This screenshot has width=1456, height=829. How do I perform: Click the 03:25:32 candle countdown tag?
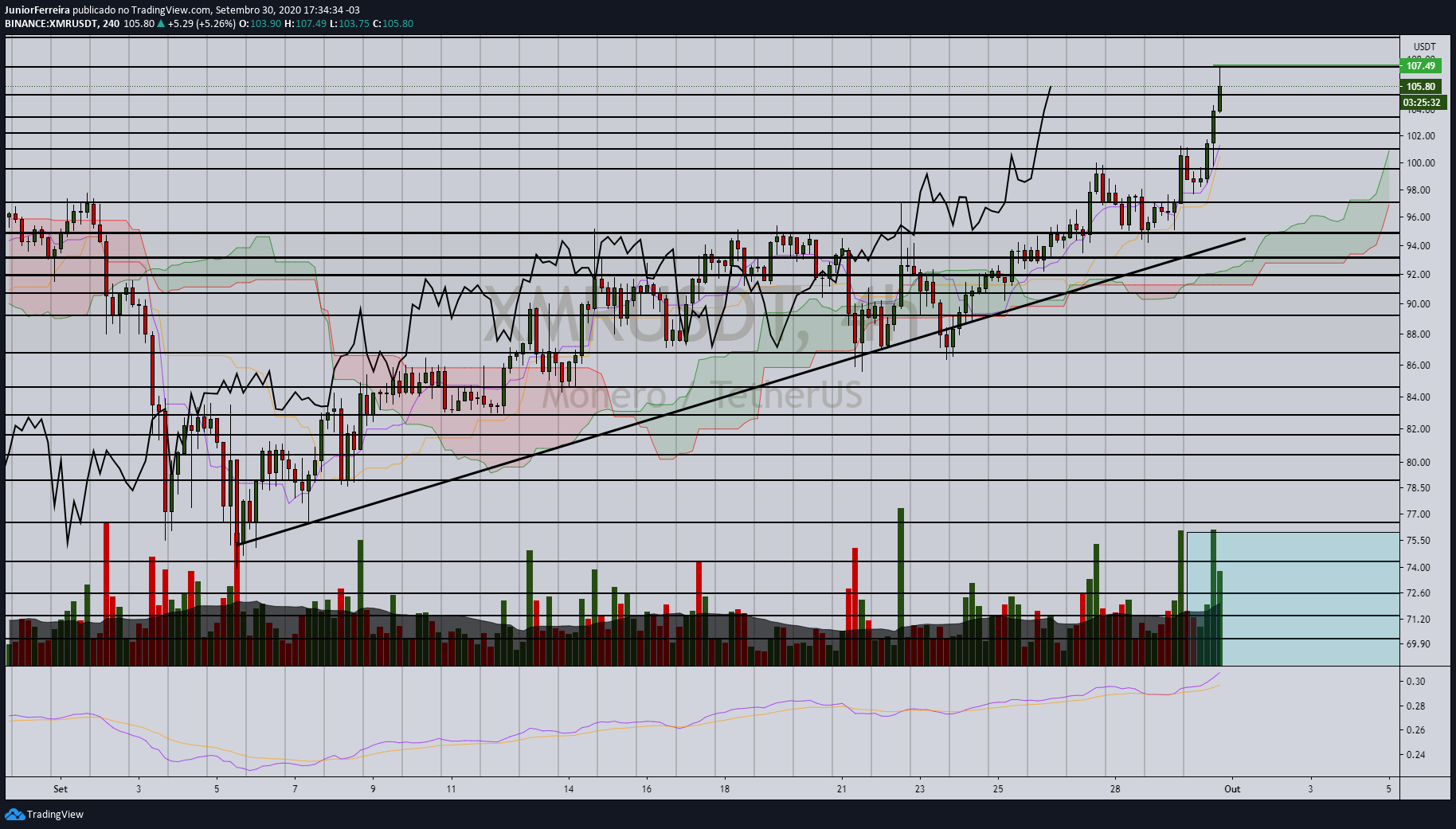[1422, 103]
